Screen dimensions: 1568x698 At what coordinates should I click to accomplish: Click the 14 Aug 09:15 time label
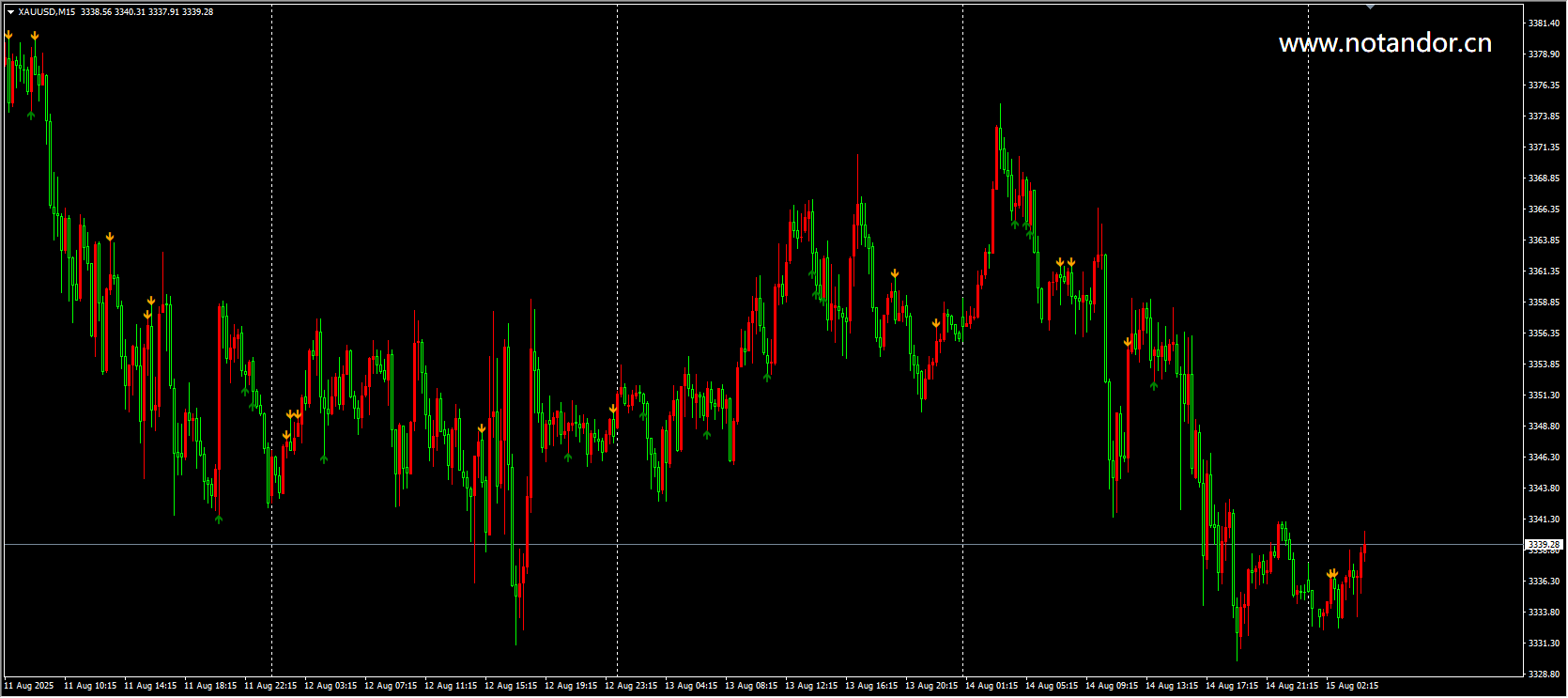(1112, 686)
